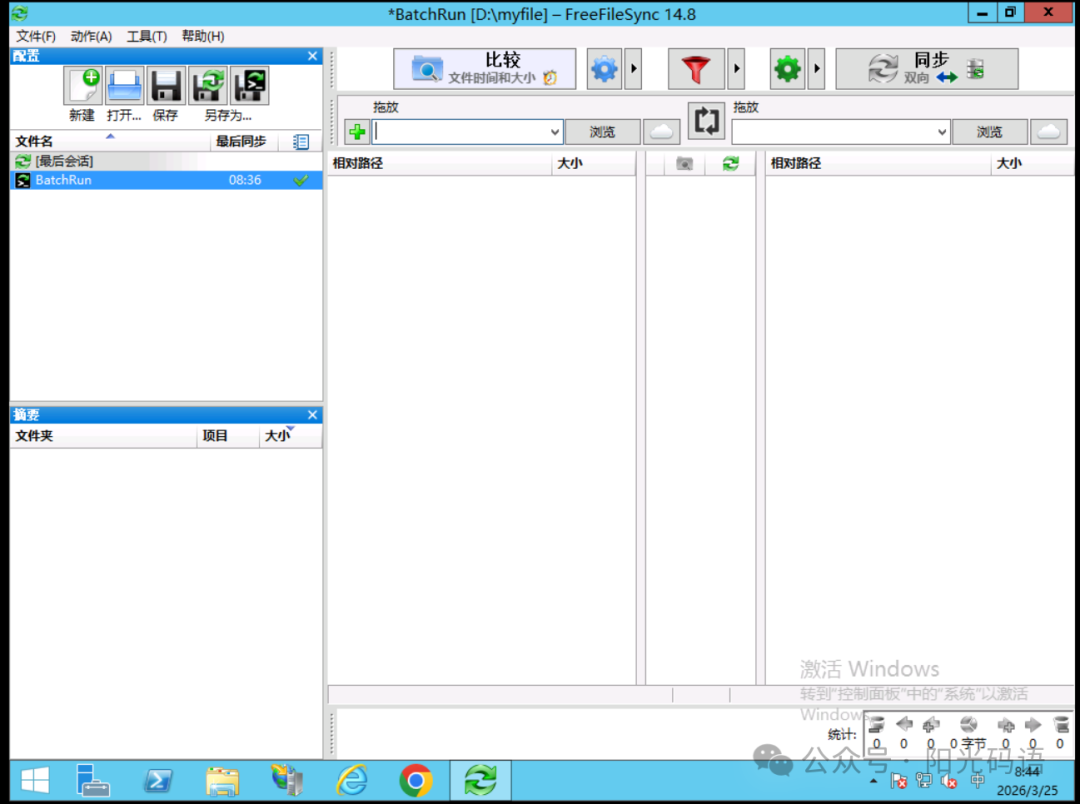Show hidden system tray icons arrow
Screen dimensions: 1080x804
(873, 781)
